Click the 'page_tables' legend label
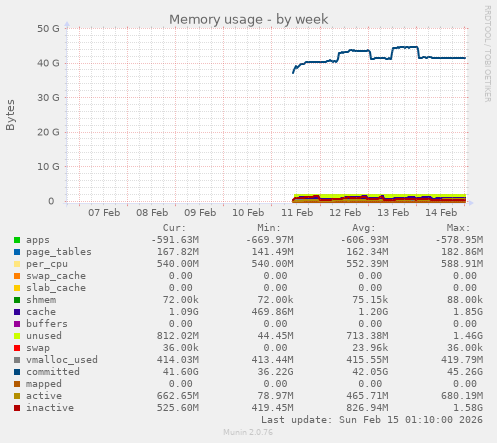The height and width of the screenshot is (443, 497). (x=59, y=252)
